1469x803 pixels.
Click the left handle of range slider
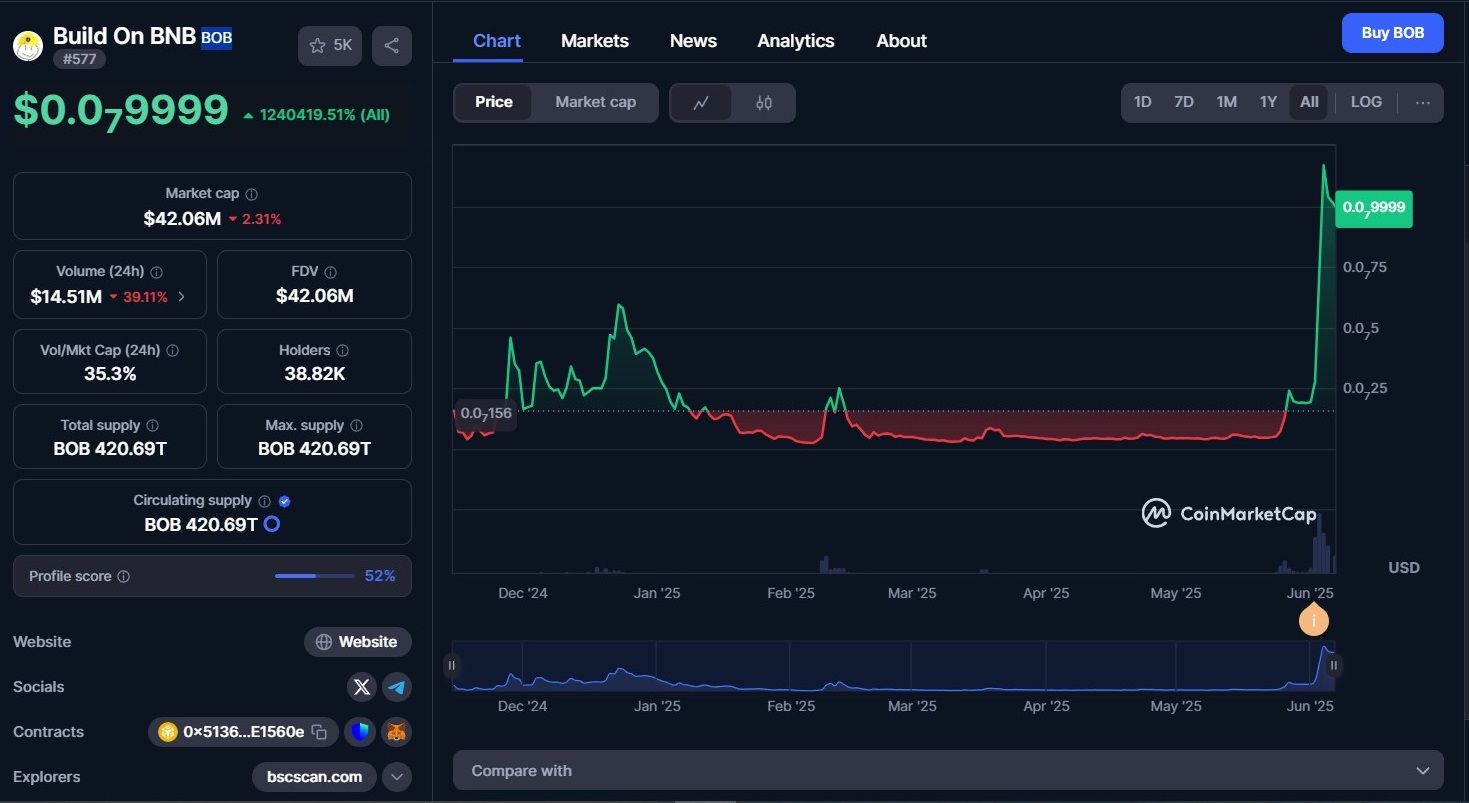point(452,665)
